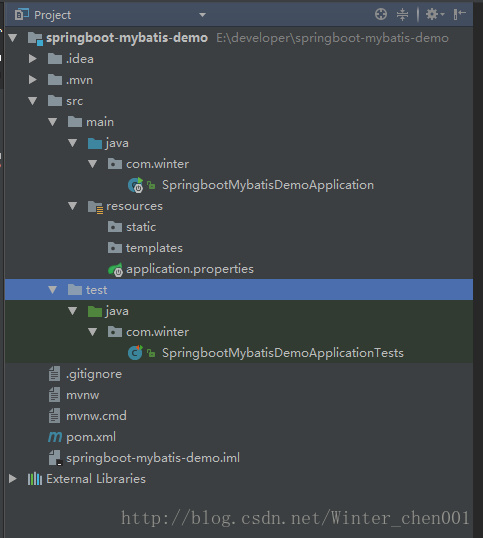483x538 pixels.
Task: Select springboot-mybatis-demo.iml file
Action: 144,458
